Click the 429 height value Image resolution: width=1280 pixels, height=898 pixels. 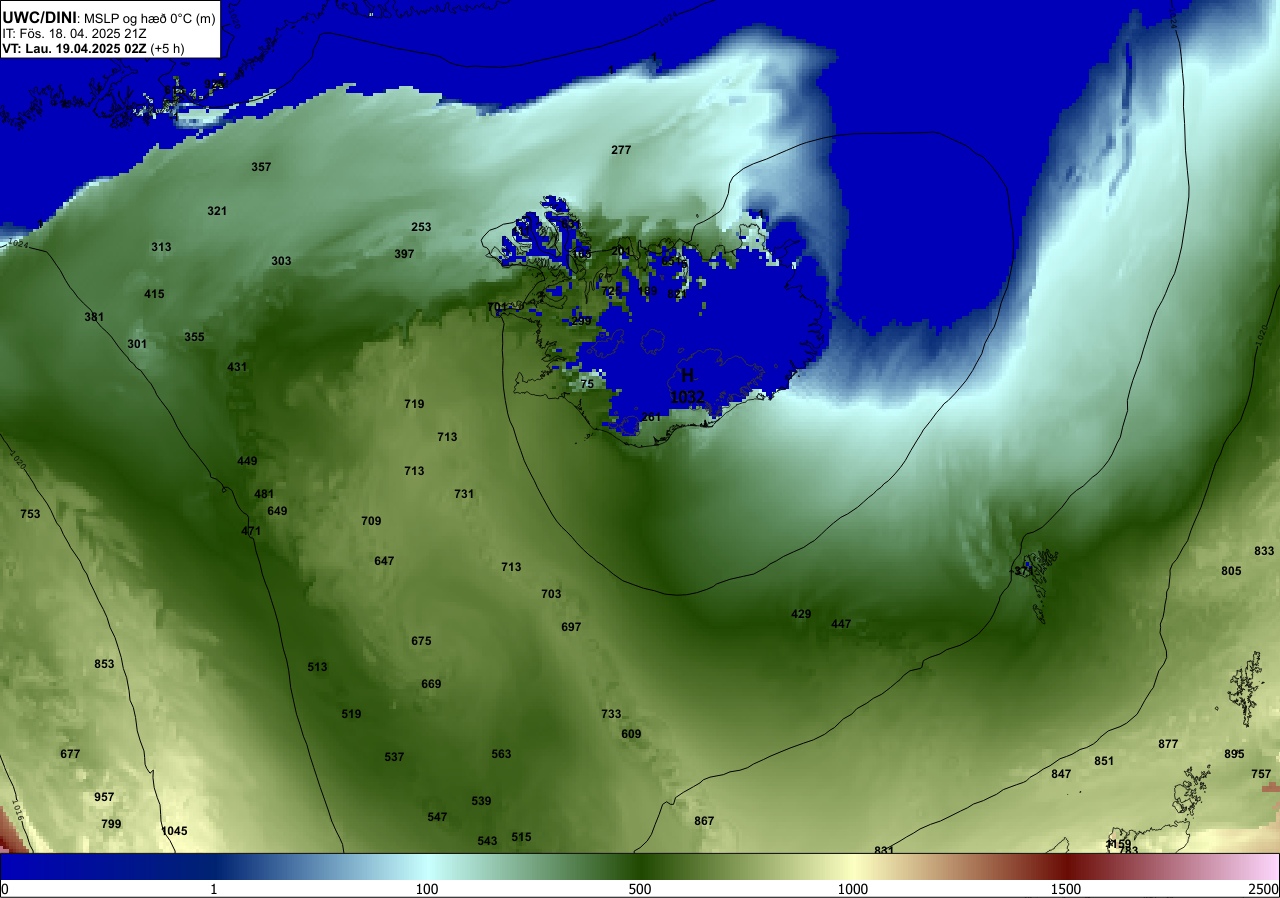coord(801,614)
